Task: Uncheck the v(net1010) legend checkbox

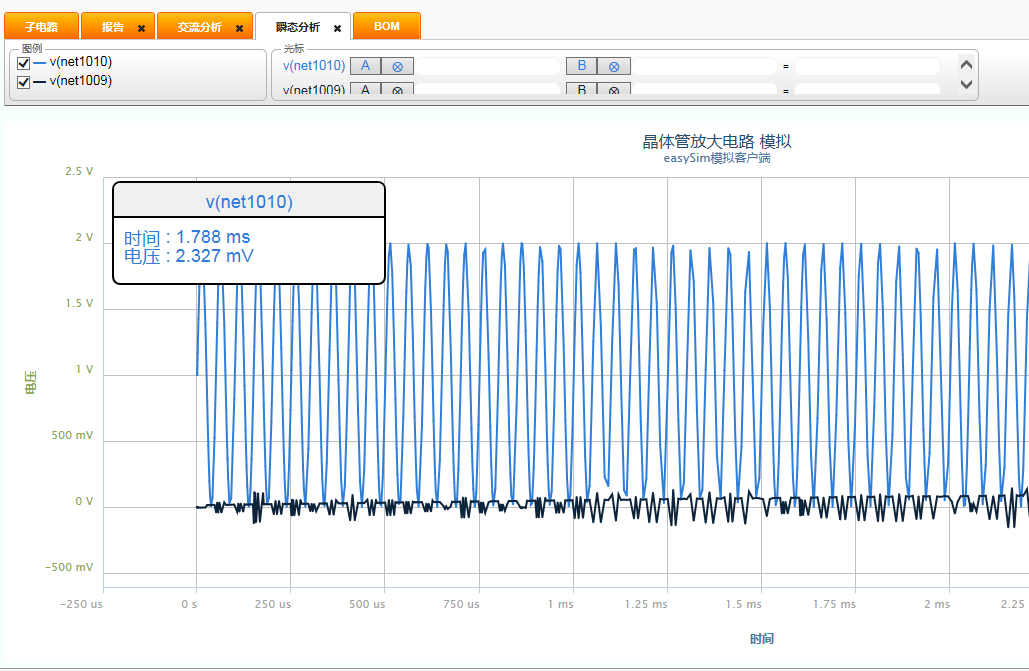Action: coord(24,63)
